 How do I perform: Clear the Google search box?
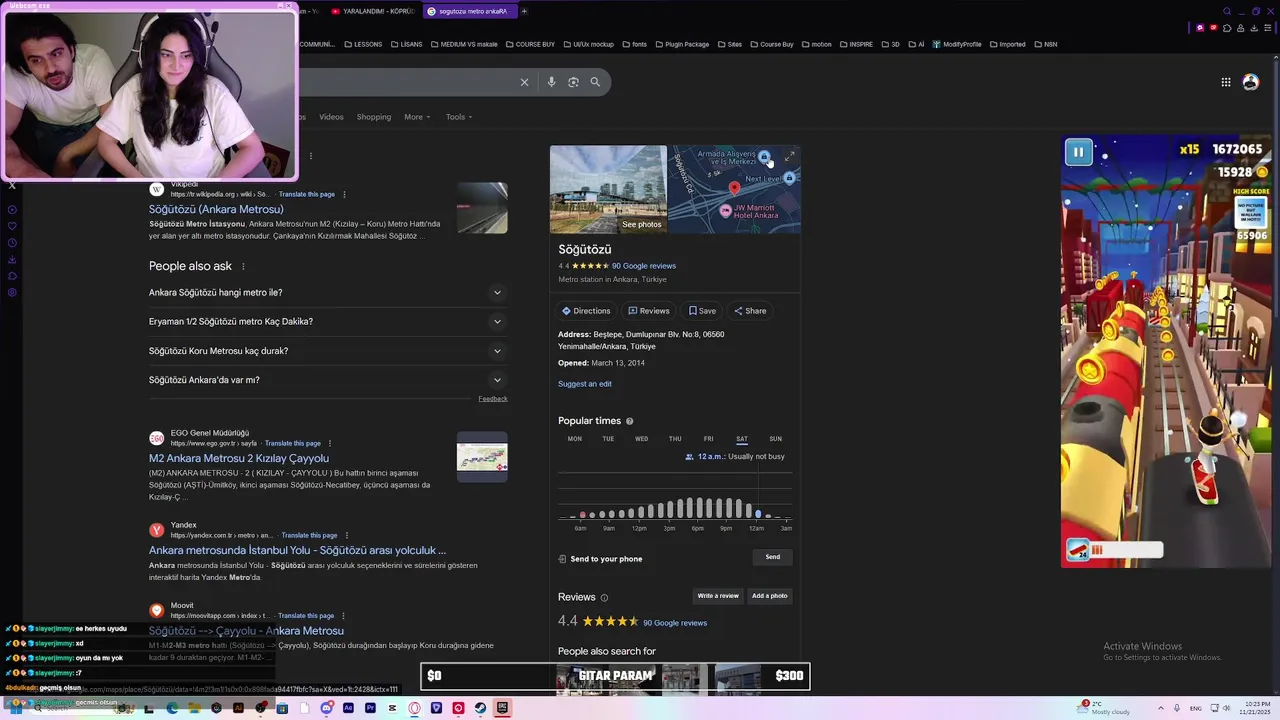(524, 82)
